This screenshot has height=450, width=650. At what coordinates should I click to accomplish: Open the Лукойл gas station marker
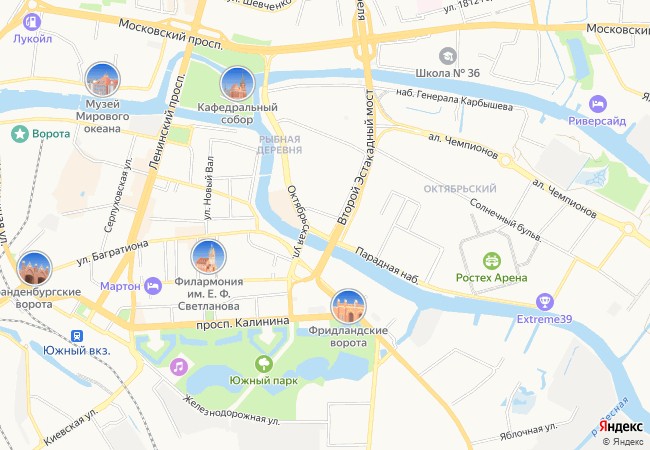pos(32,22)
